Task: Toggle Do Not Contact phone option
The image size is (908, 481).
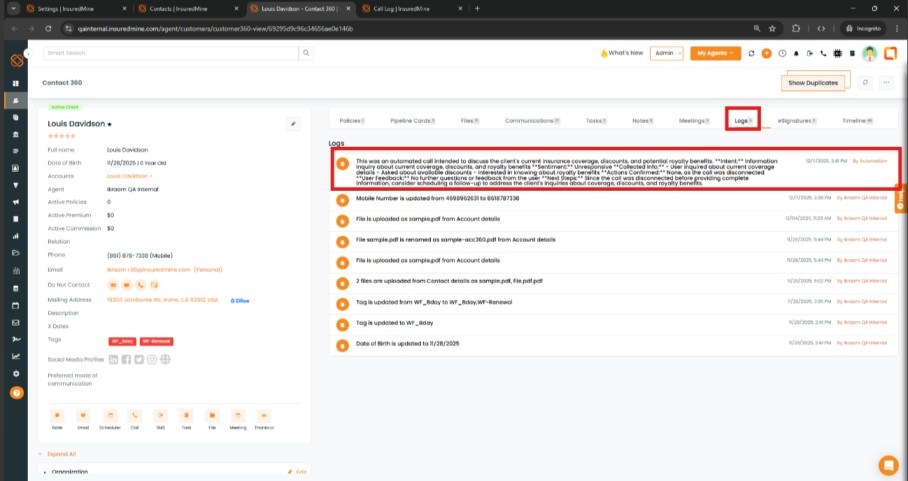Action: pos(141,285)
